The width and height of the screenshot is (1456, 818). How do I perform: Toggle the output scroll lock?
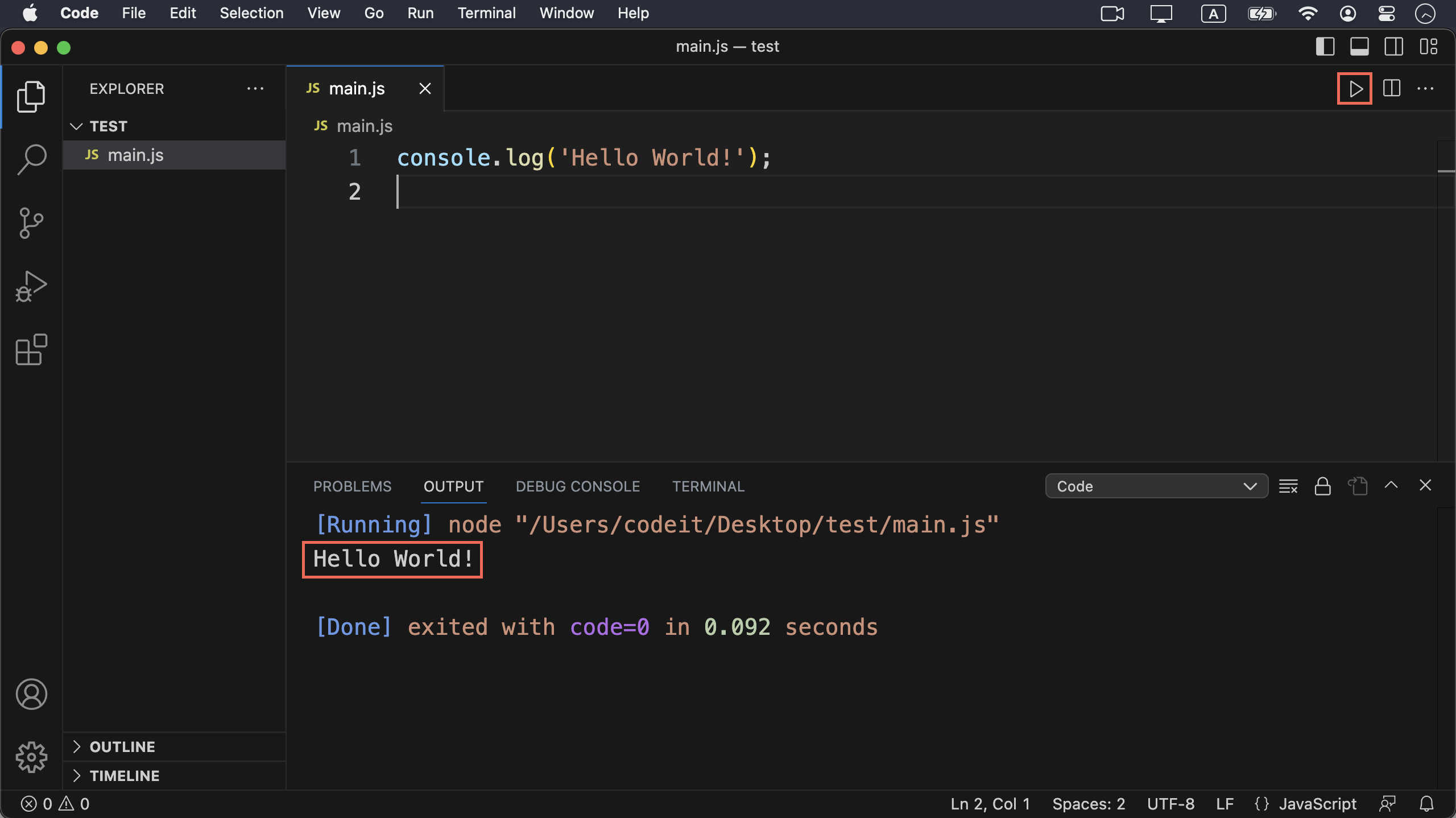(1322, 486)
